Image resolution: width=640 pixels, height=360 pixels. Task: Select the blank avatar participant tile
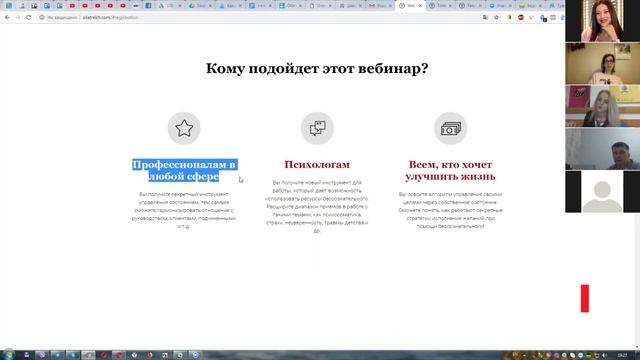click(x=602, y=191)
